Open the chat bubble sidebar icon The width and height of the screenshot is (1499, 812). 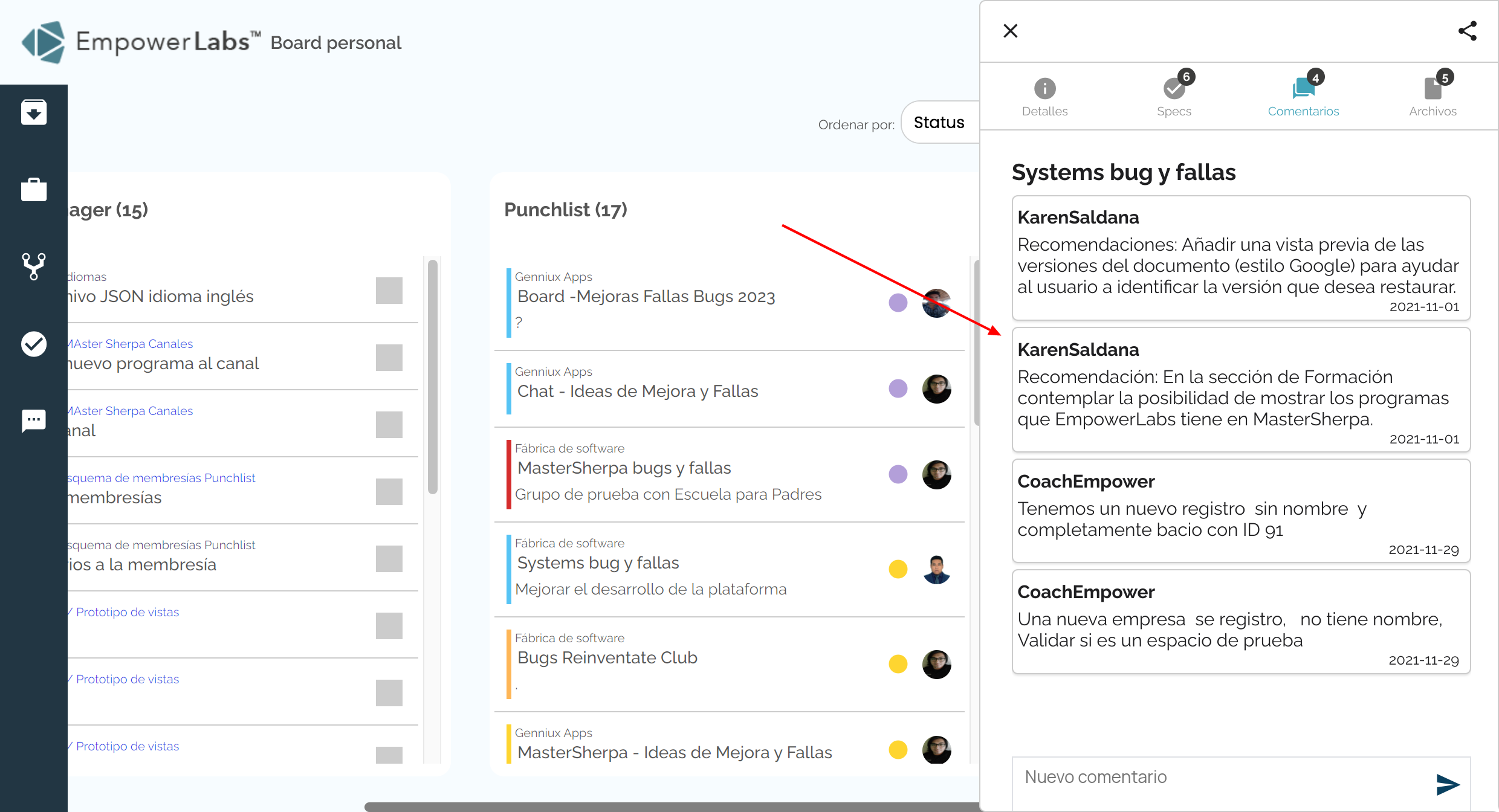coord(34,420)
